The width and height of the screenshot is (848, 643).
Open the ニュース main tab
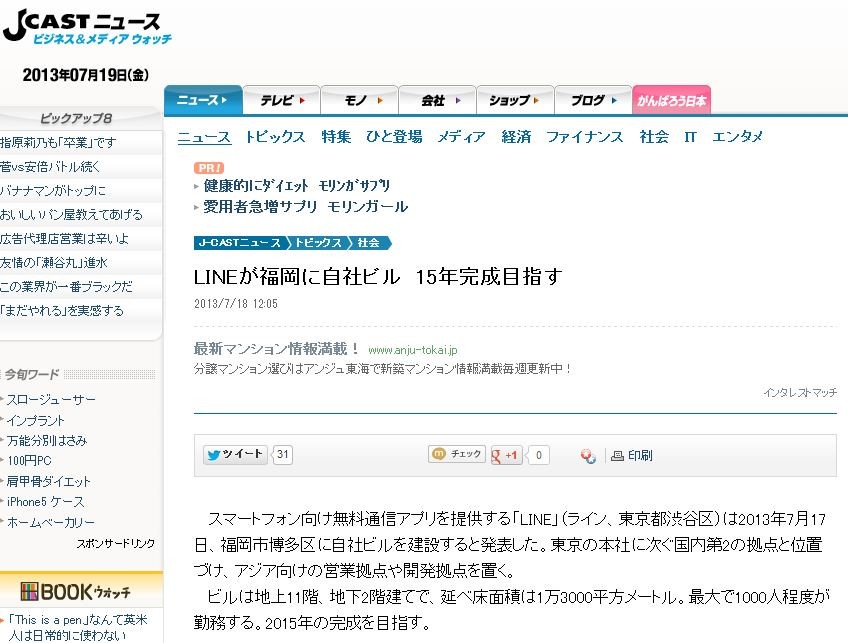point(203,100)
